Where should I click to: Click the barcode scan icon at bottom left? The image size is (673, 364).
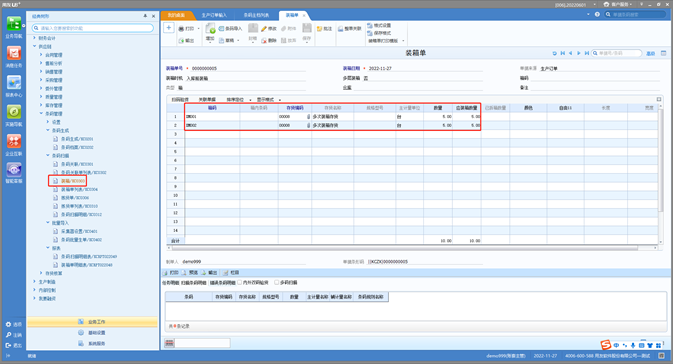tap(170, 343)
